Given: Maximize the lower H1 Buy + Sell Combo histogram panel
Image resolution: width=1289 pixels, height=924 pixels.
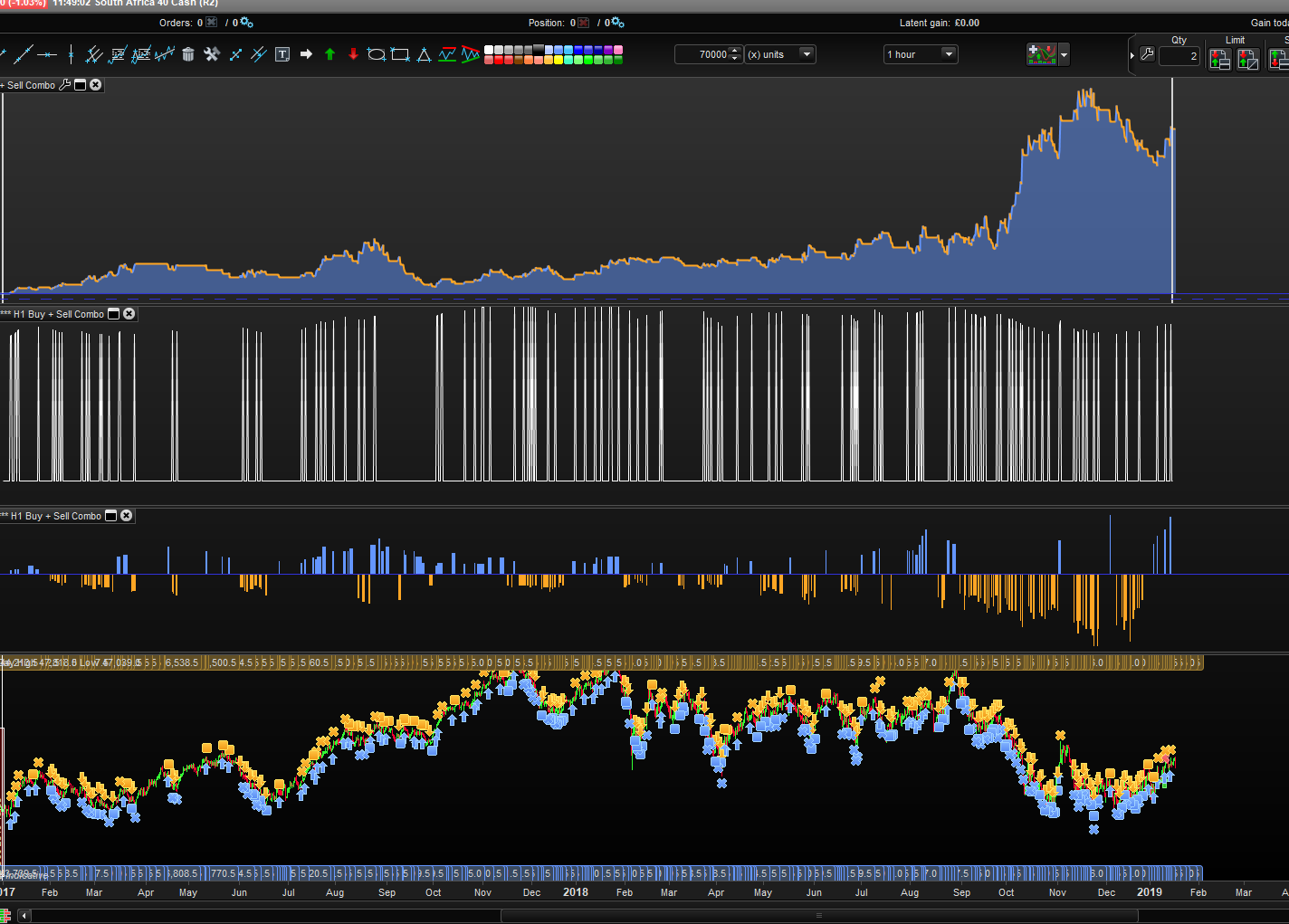Looking at the screenshot, I should pyautogui.click(x=111, y=516).
